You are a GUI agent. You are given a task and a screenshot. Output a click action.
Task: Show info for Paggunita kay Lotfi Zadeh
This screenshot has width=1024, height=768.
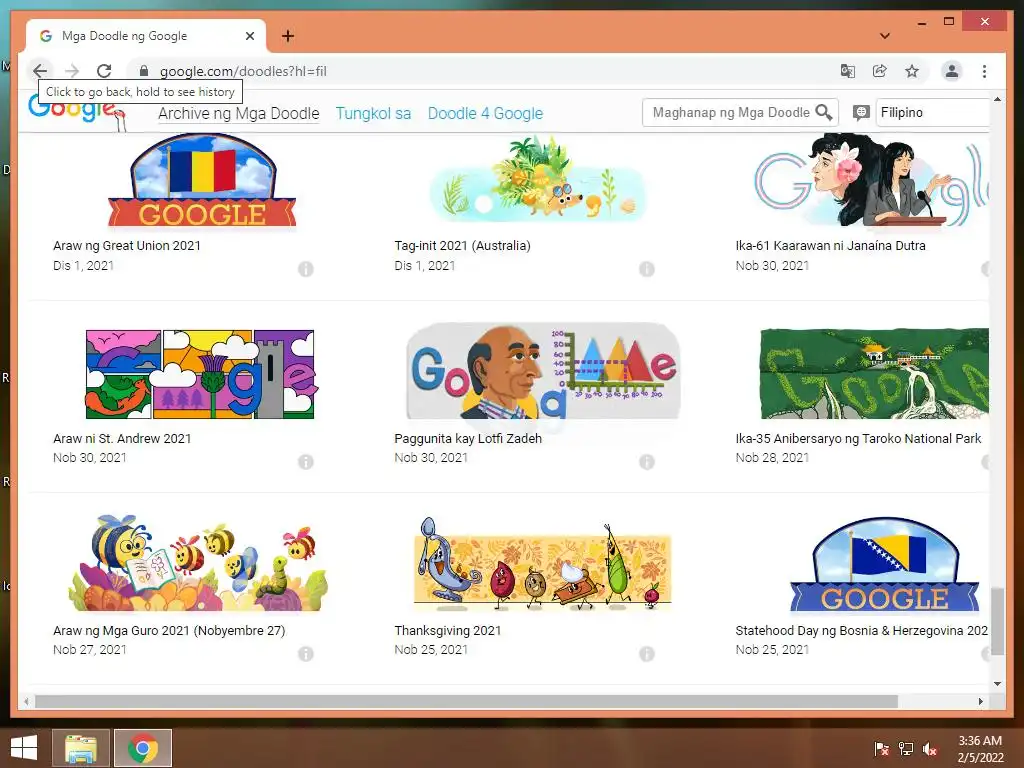pyautogui.click(x=647, y=462)
